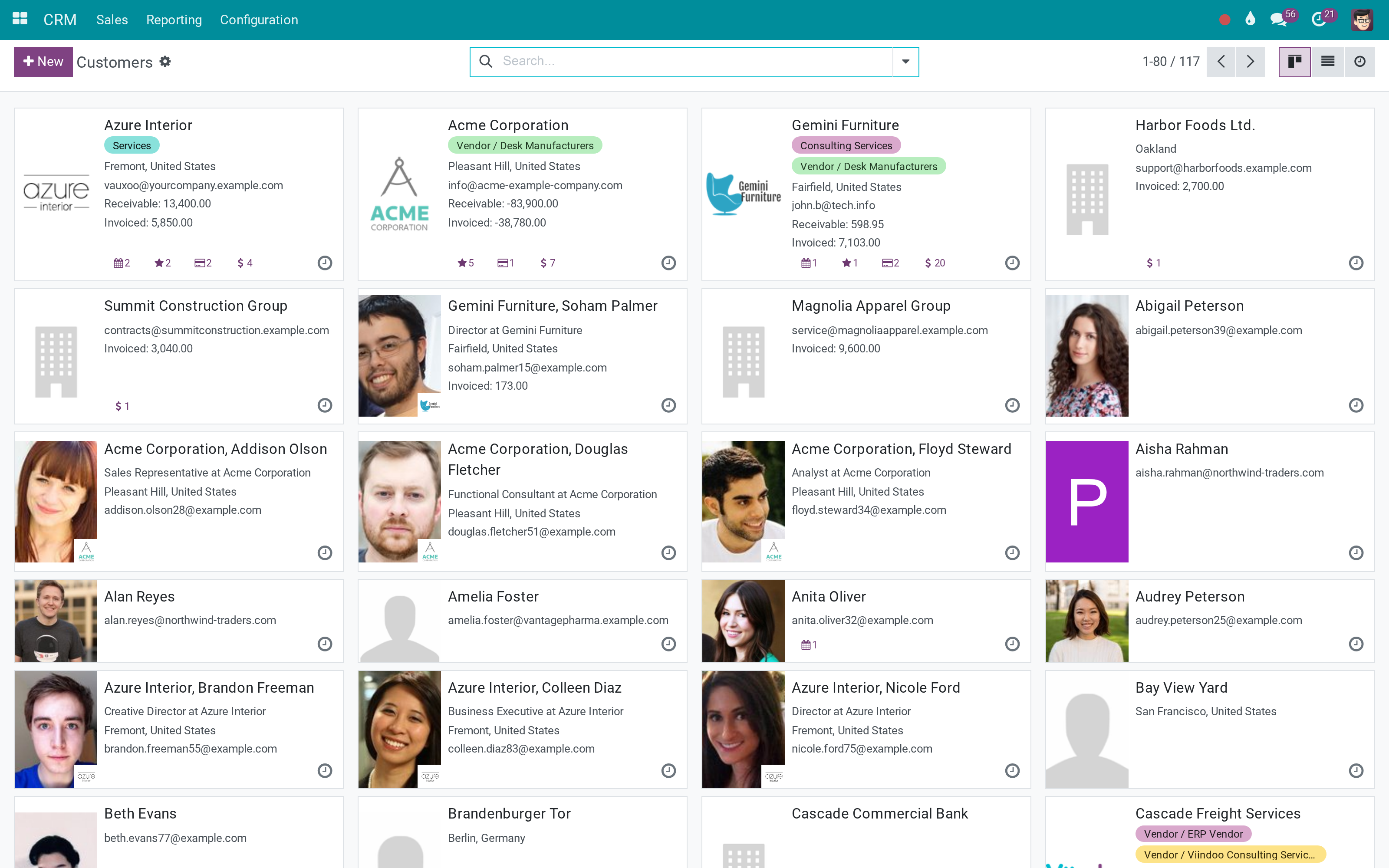The image size is (1389, 868).
Task: Focus the Search input field
Action: click(x=694, y=61)
